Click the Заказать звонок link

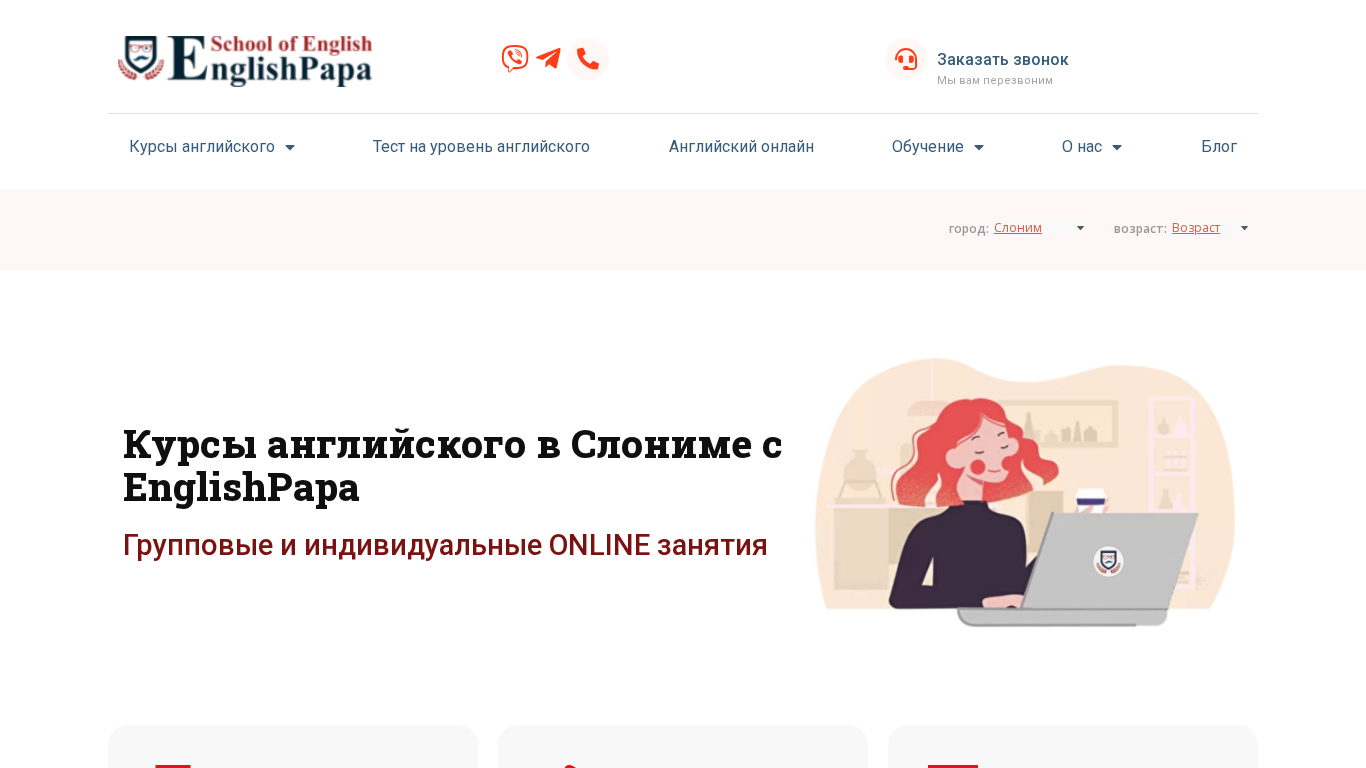pyautogui.click(x=1003, y=59)
